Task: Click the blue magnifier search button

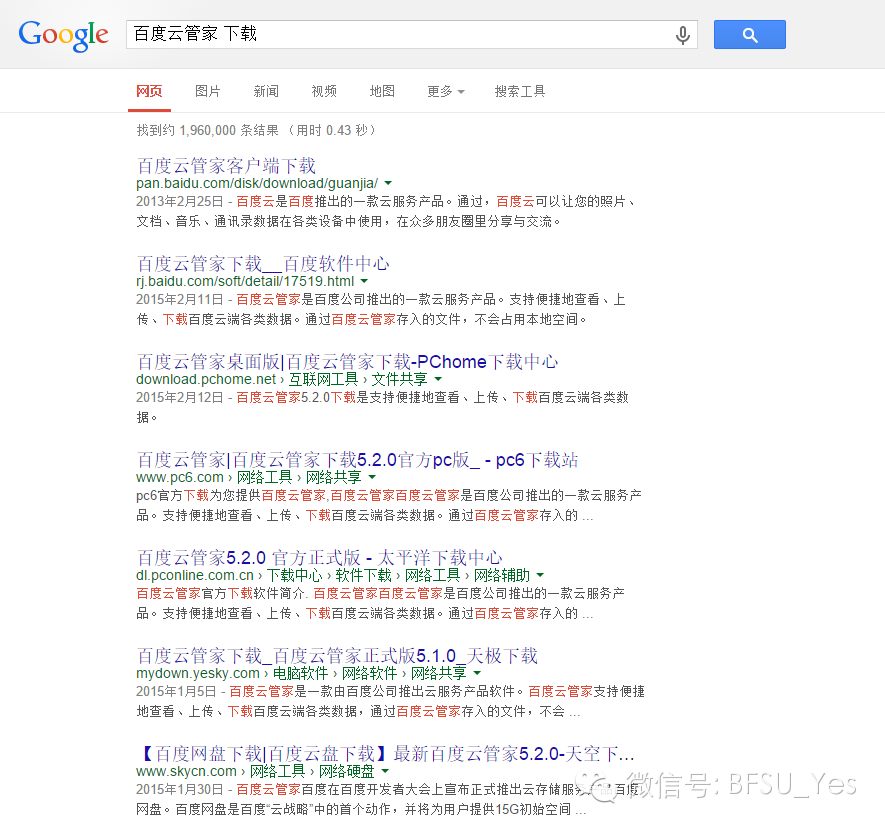Action: pos(750,34)
